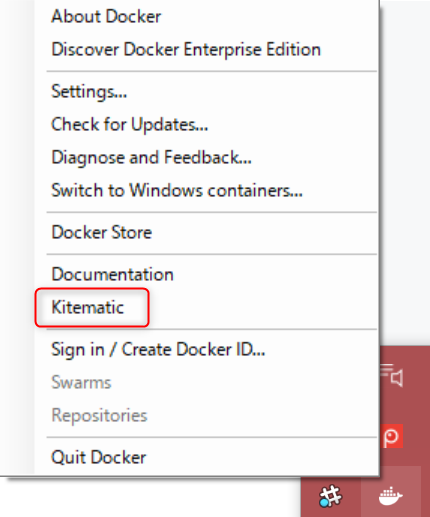430x517 pixels.
Task: Choose Check for Updates...
Action: click(130, 124)
